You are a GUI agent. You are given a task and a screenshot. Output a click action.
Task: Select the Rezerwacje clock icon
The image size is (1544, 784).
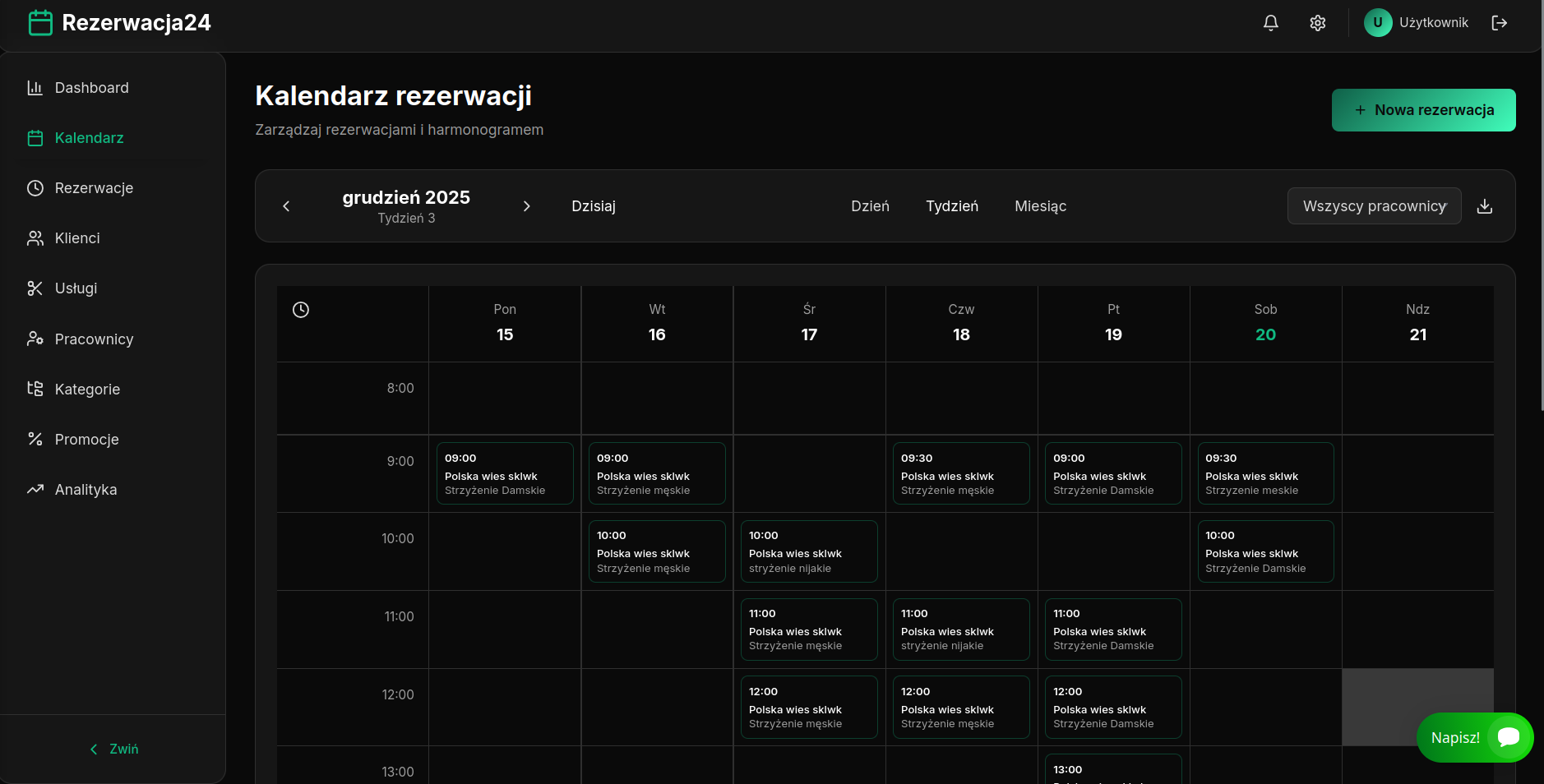36,187
